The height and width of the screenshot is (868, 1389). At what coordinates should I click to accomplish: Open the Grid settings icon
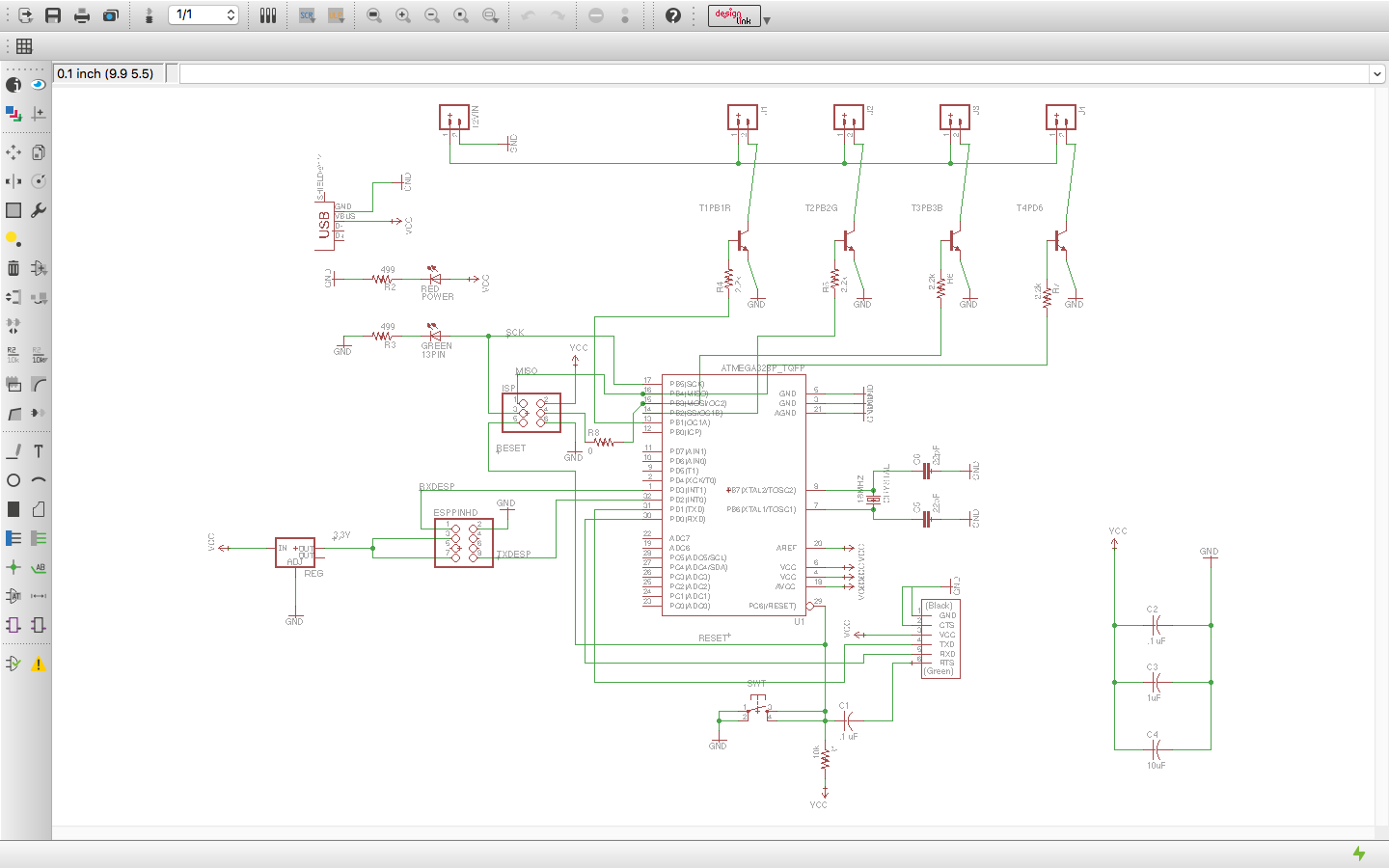click(24, 46)
